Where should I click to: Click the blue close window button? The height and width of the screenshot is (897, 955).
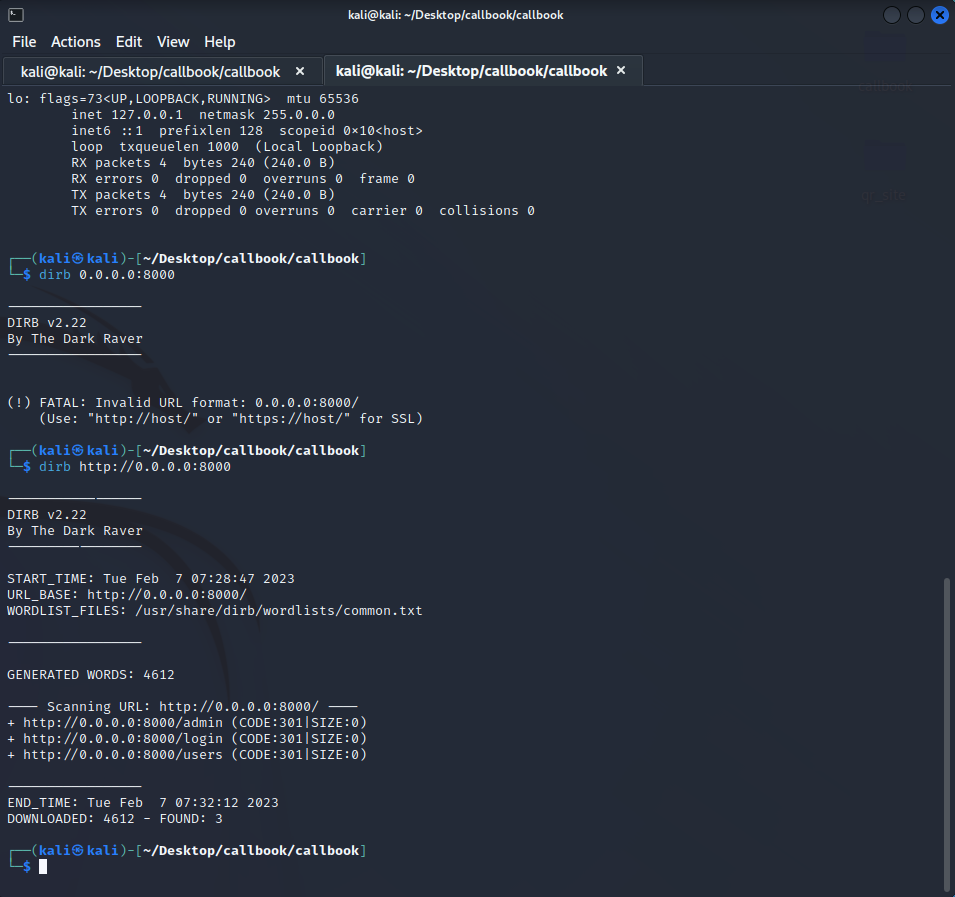coord(938,14)
